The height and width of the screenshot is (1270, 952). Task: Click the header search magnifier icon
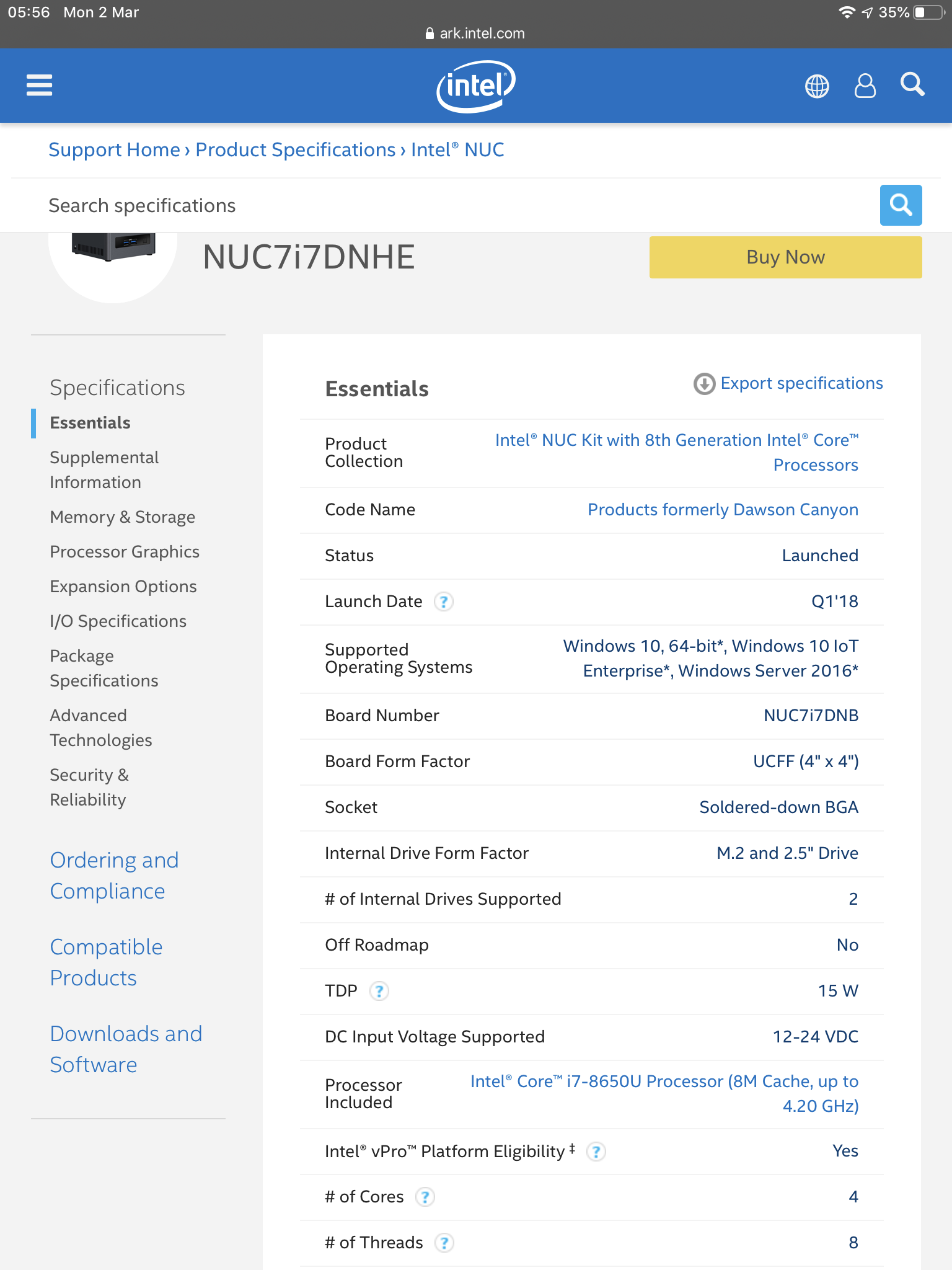coord(912,84)
